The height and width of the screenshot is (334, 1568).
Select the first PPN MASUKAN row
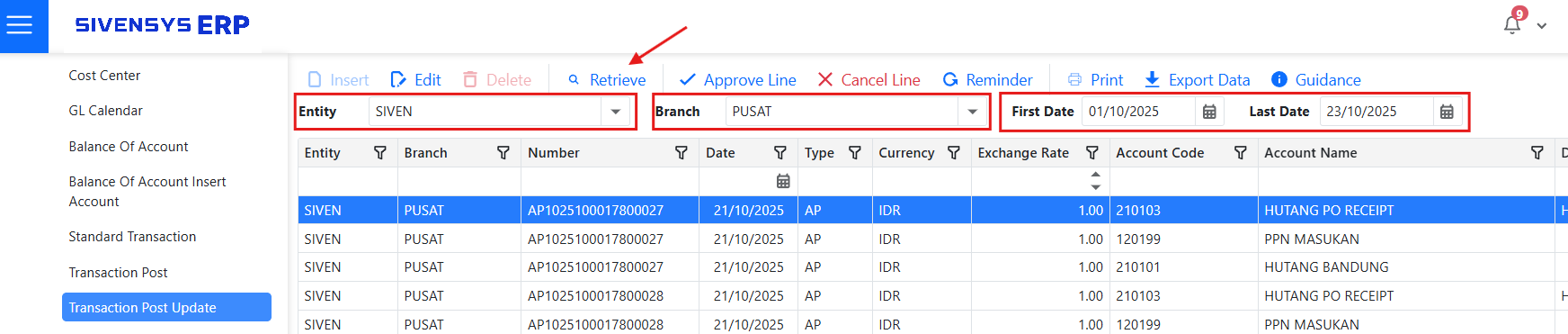pos(932,239)
